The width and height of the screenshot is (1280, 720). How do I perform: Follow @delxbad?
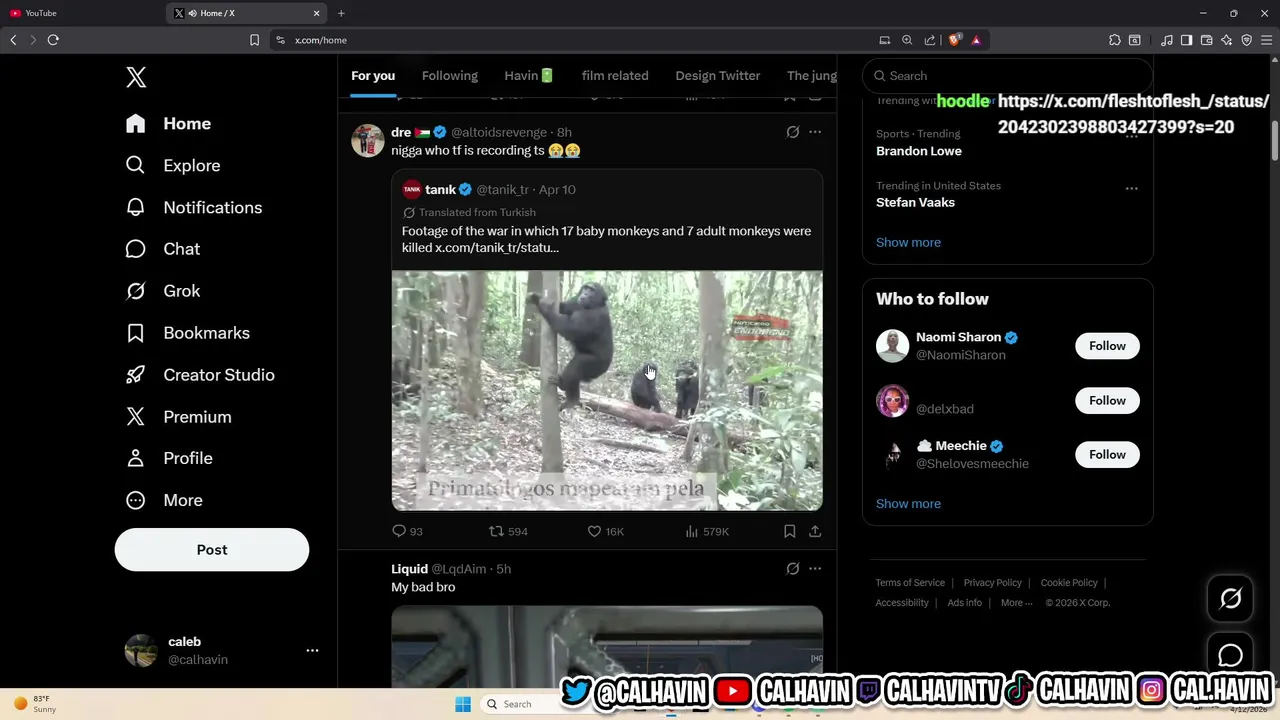[1107, 401]
